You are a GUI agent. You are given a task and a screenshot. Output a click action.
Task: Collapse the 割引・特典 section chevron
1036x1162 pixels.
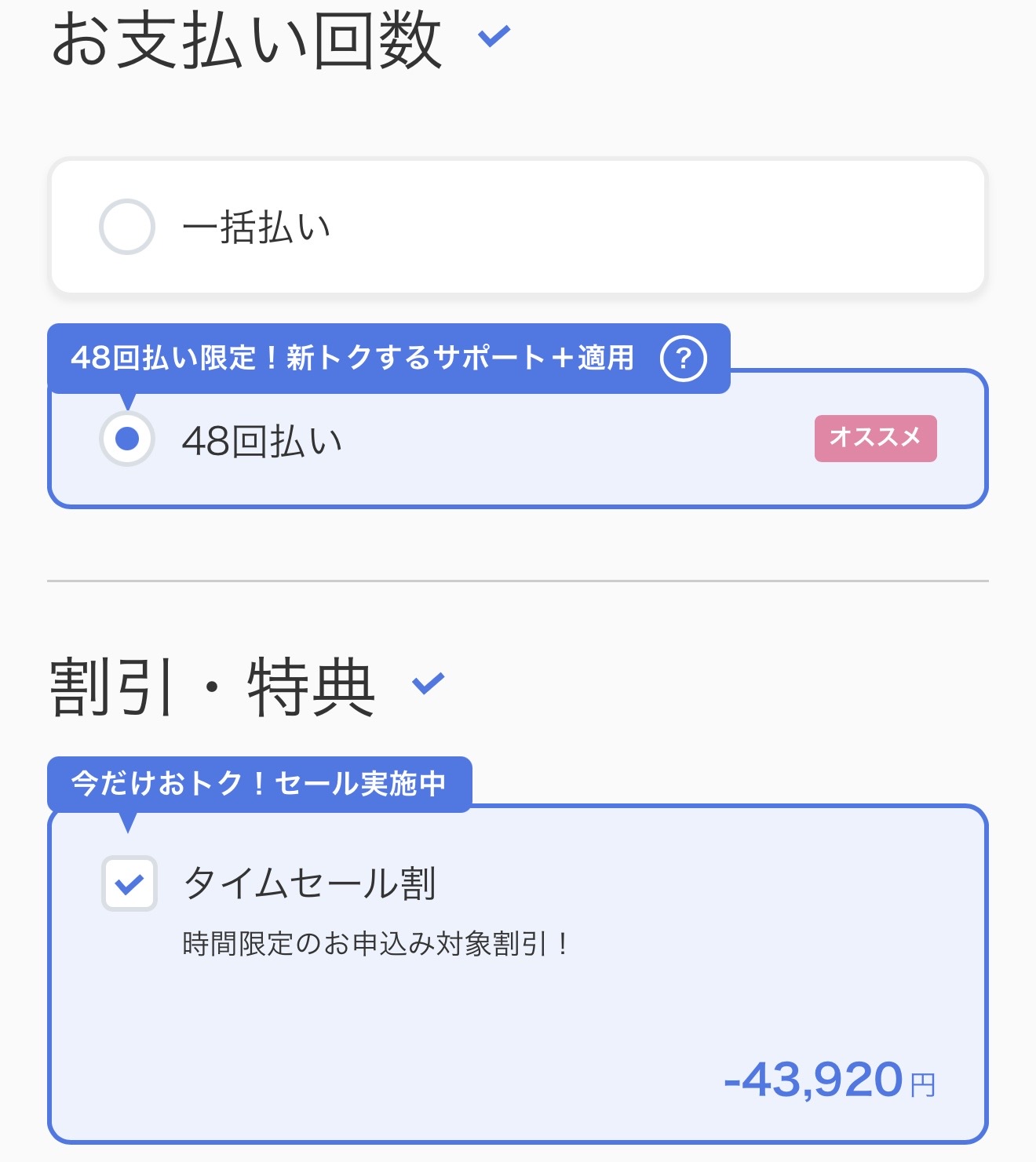pos(429,683)
